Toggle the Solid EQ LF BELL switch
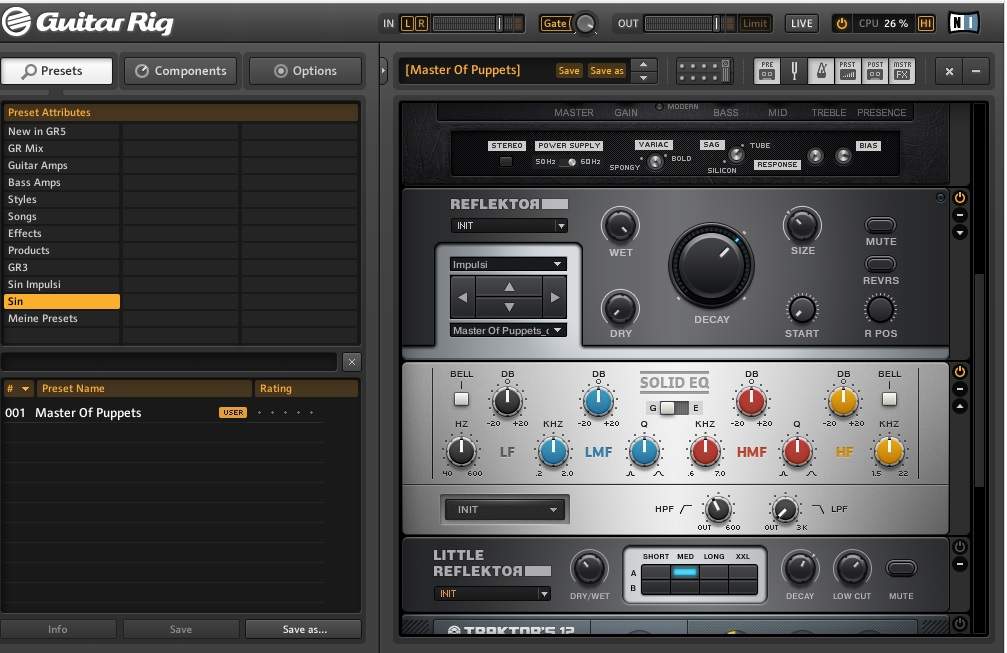 [x=461, y=399]
